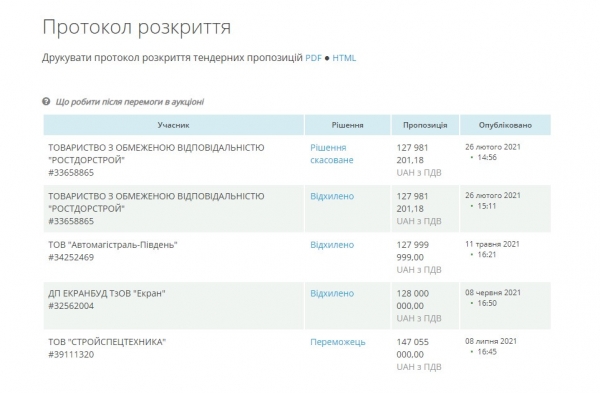
Task: Click the 'Рішення' column header
Action: click(x=347, y=125)
